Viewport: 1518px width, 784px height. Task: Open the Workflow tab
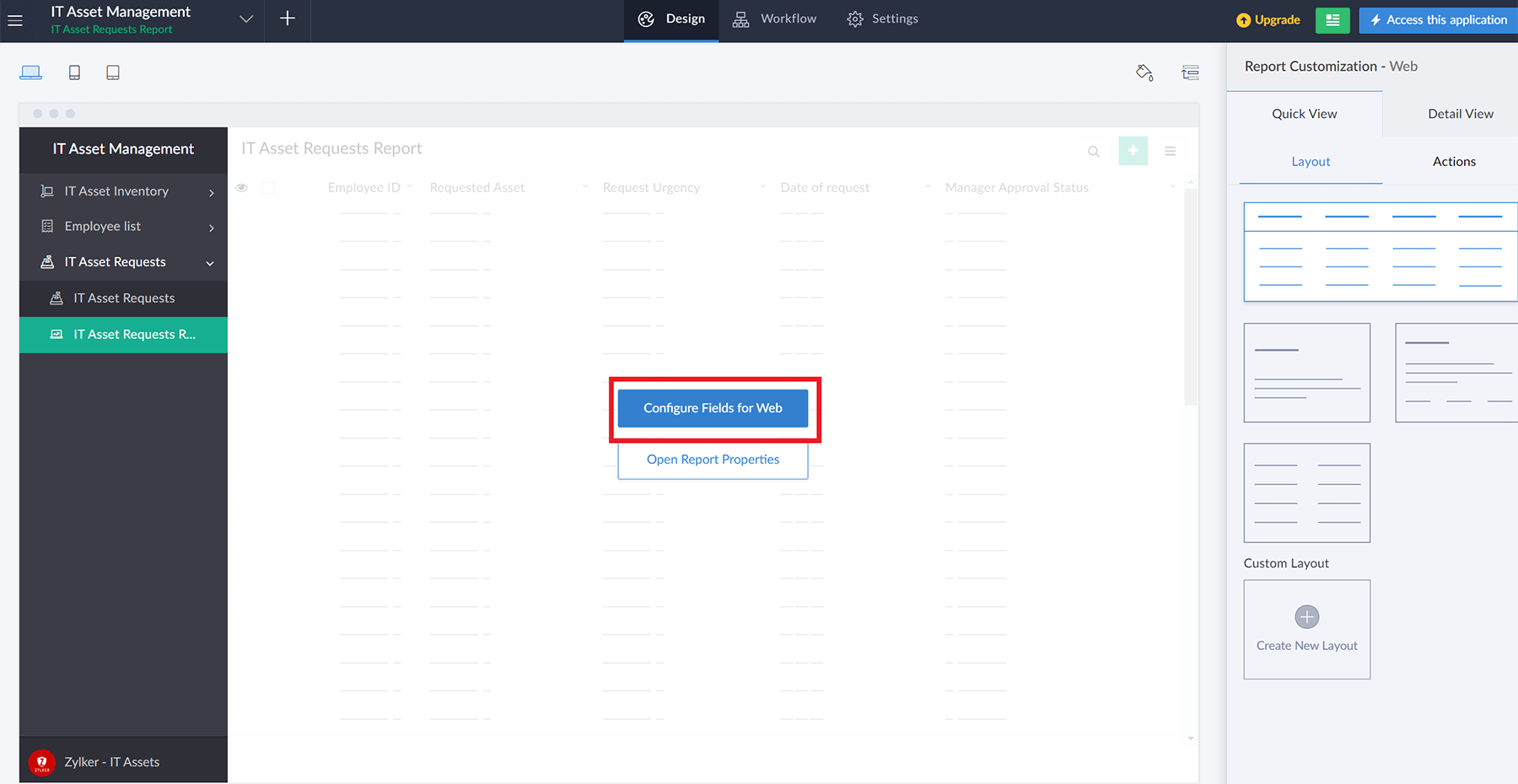[x=774, y=19]
